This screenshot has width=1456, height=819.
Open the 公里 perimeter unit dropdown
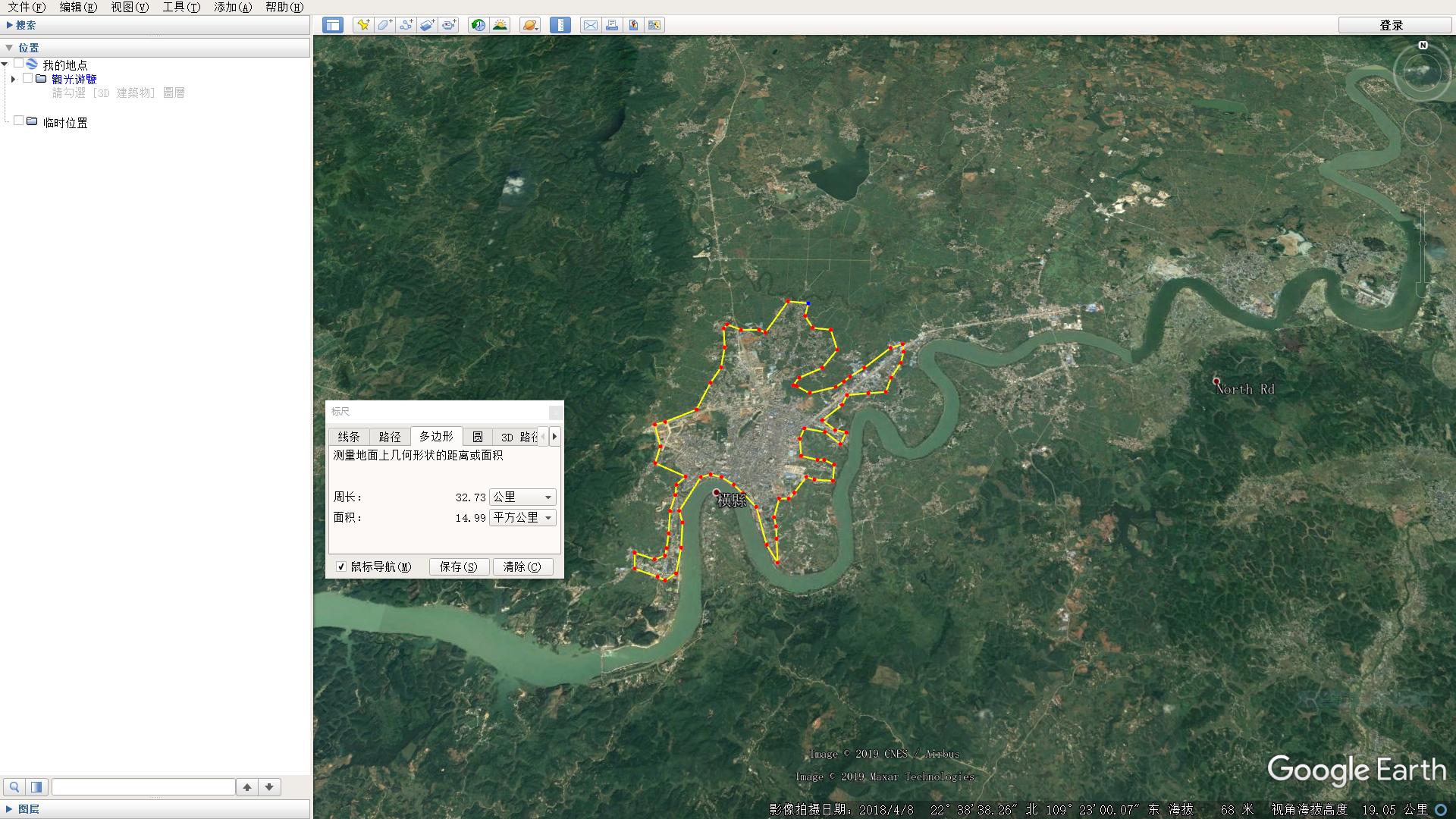tap(522, 497)
